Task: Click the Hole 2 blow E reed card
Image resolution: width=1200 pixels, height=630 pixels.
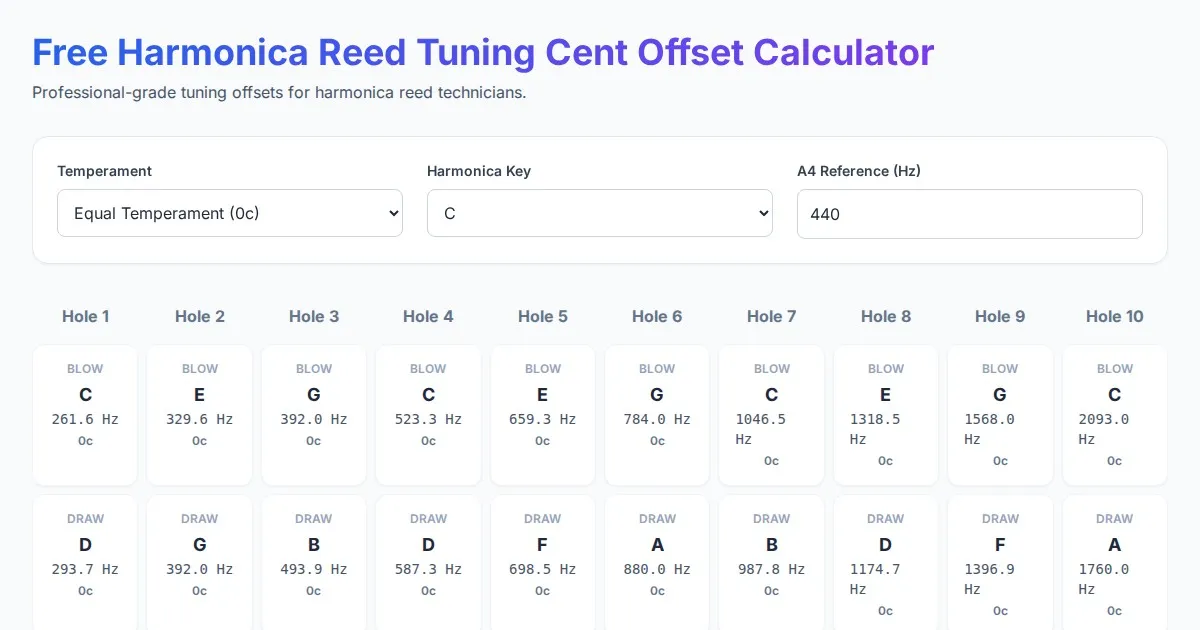Action: [199, 414]
